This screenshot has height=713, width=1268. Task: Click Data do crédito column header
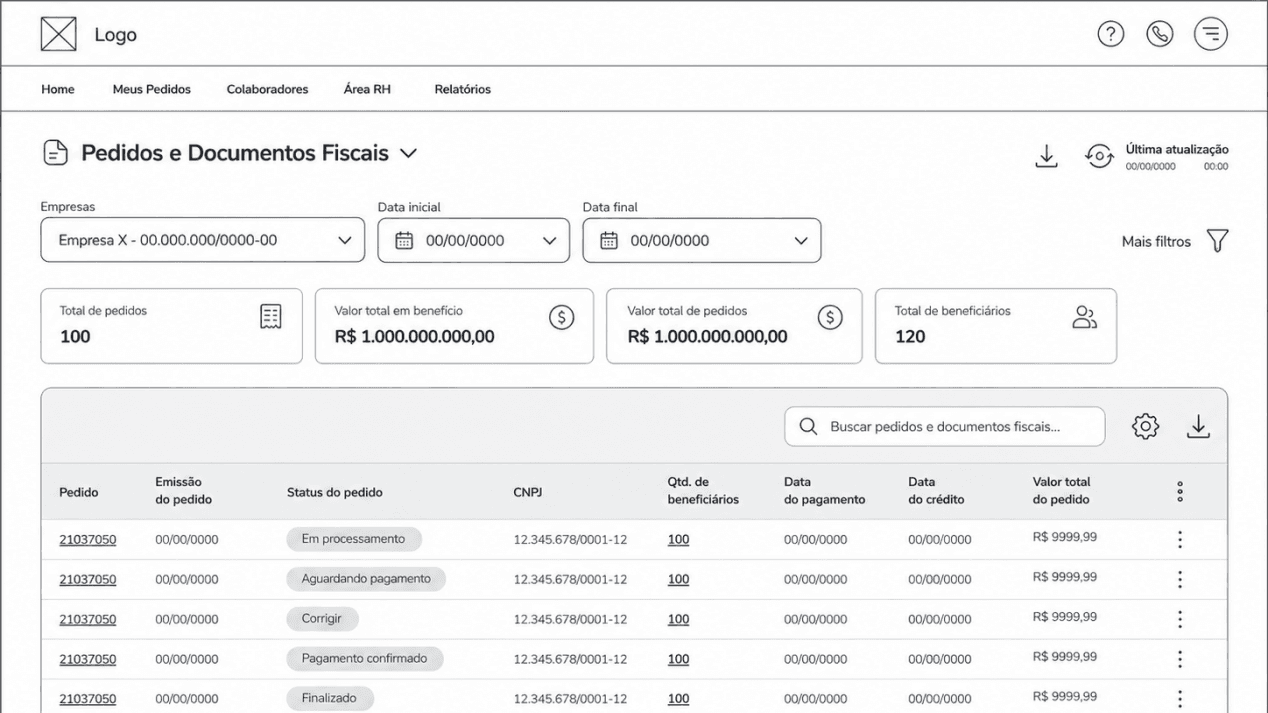click(x=937, y=491)
